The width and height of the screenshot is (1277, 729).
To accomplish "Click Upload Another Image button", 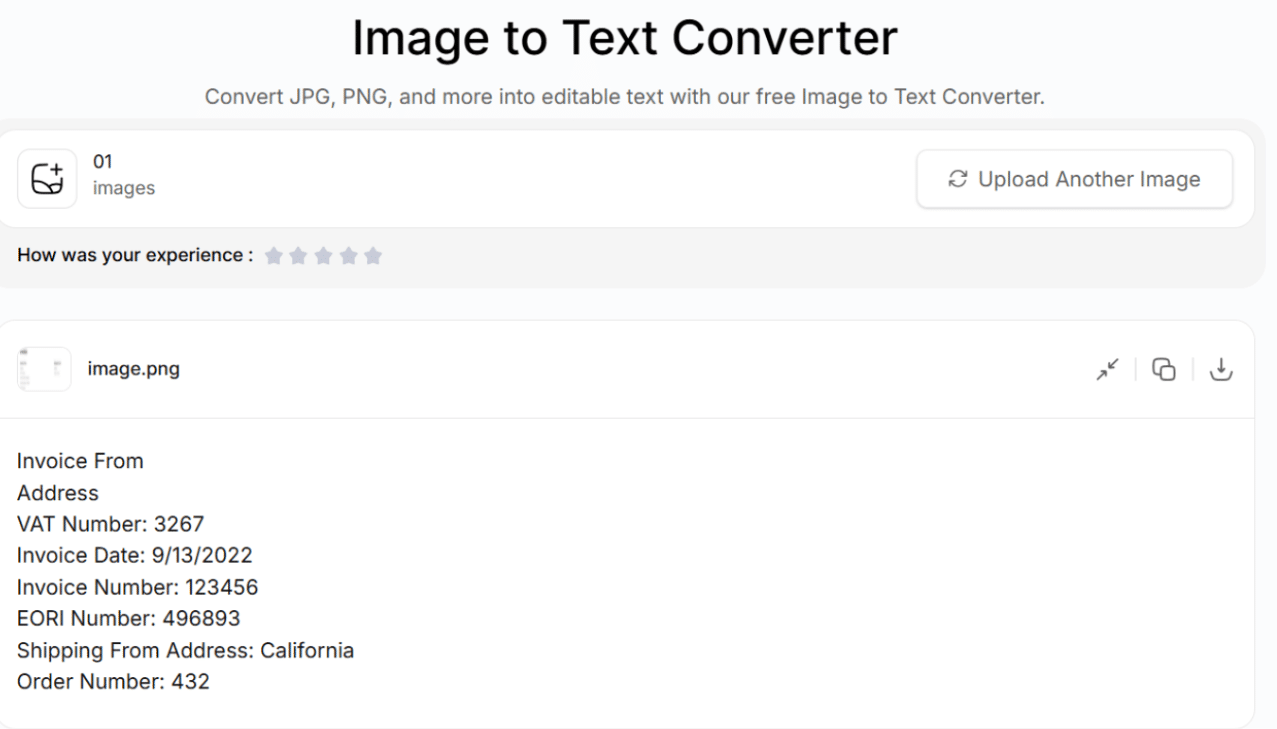I will (1074, 179).
